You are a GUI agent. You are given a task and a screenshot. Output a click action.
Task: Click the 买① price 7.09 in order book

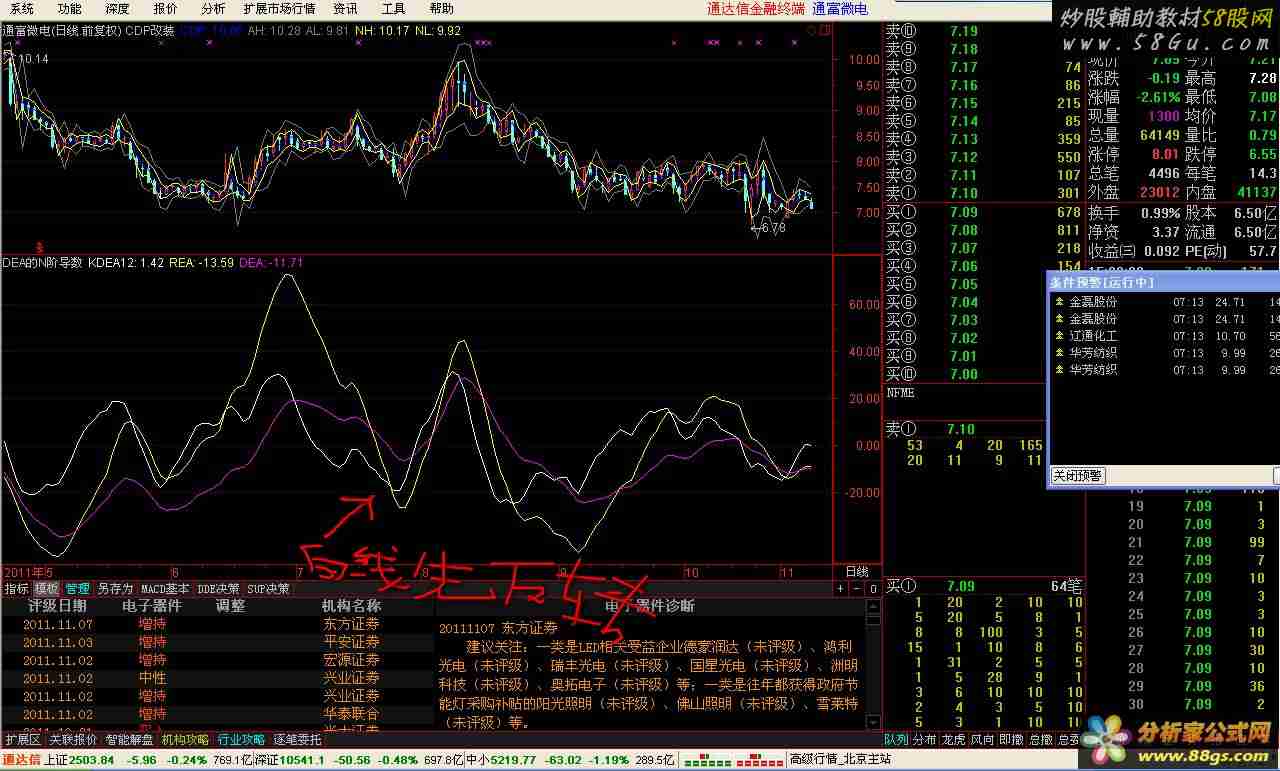tap(963, 212)
